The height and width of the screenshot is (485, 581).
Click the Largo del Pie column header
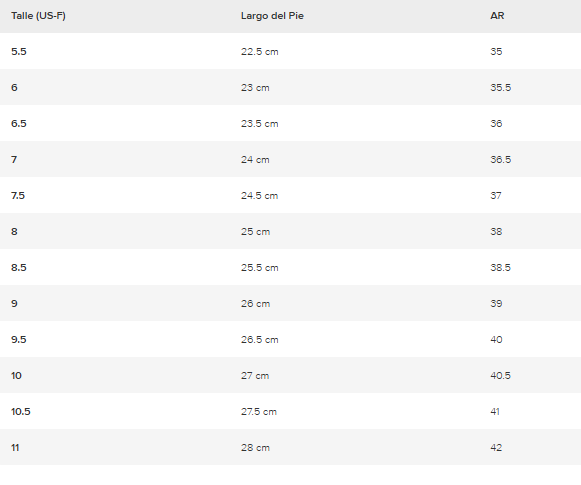(x=272, y=16)
